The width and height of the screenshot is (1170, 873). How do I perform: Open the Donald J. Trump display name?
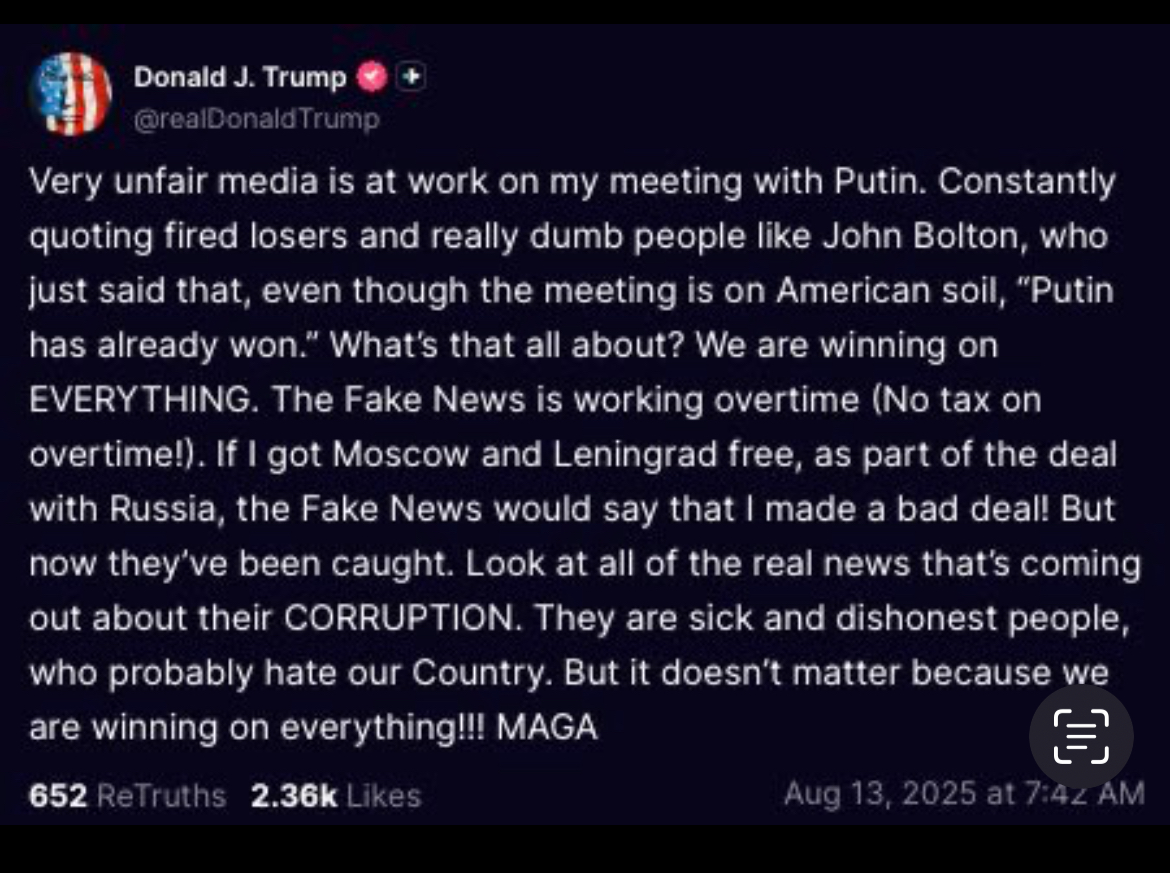point(240,77)
